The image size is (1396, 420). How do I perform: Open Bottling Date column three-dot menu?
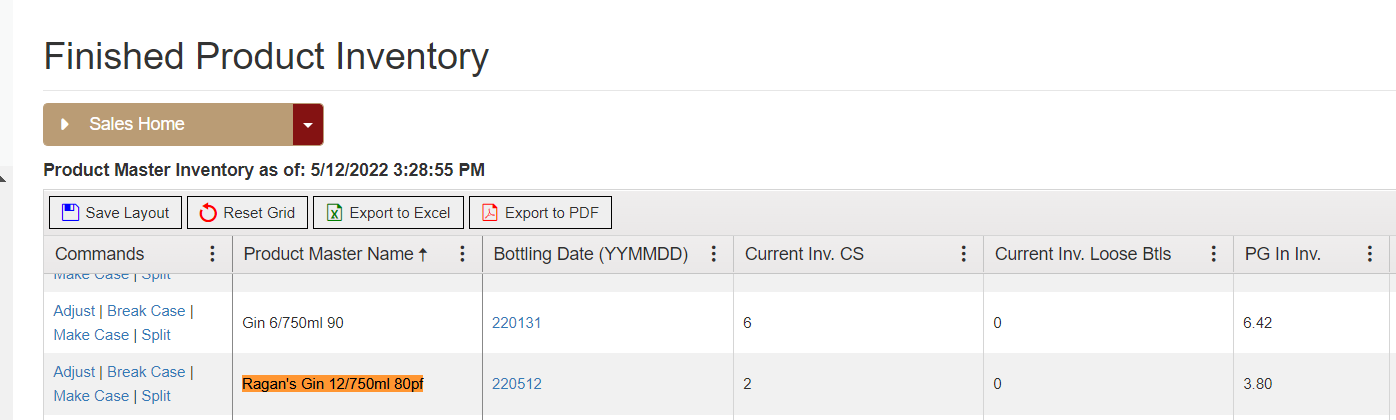(713, 254)
